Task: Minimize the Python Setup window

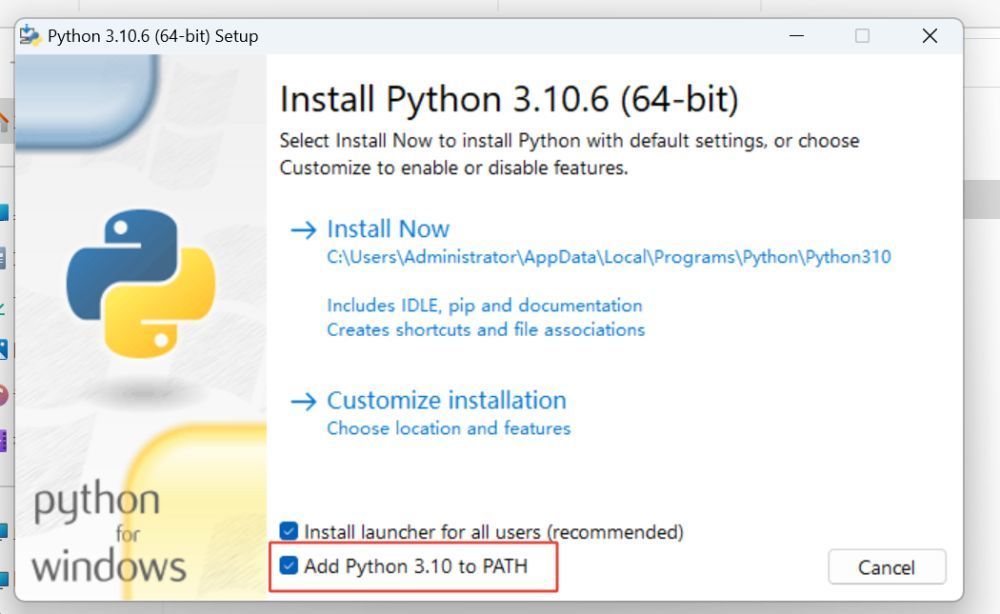Action: (x=797, y=36)
